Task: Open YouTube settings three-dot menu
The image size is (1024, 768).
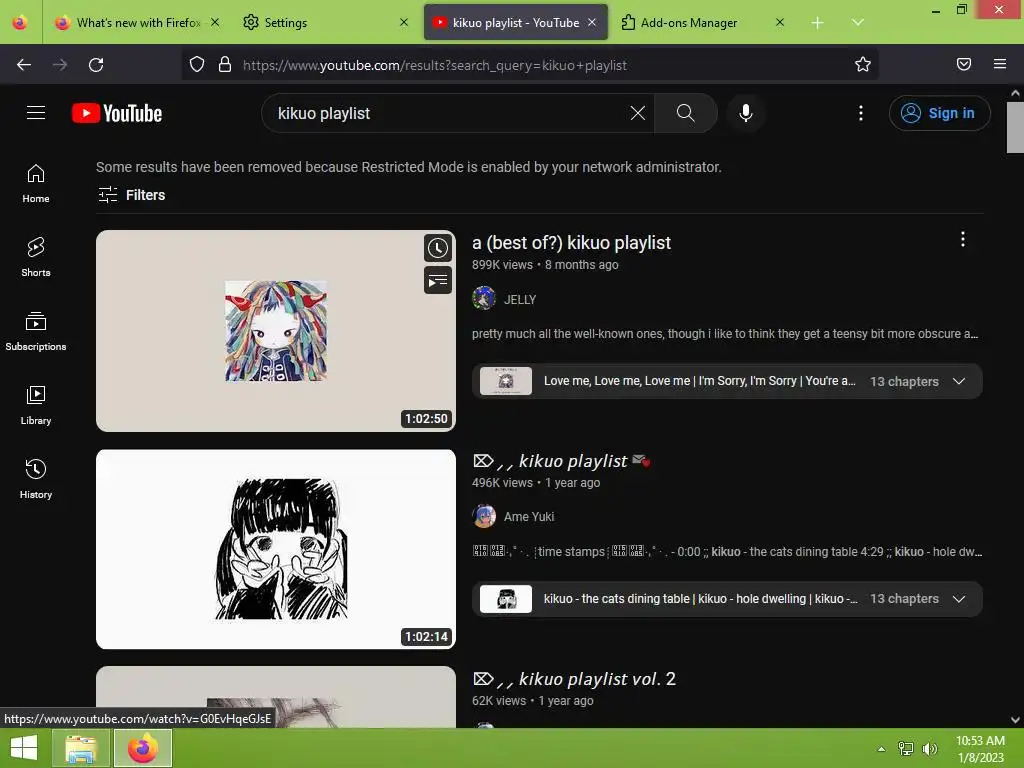Action: click(x=861, y=113)
